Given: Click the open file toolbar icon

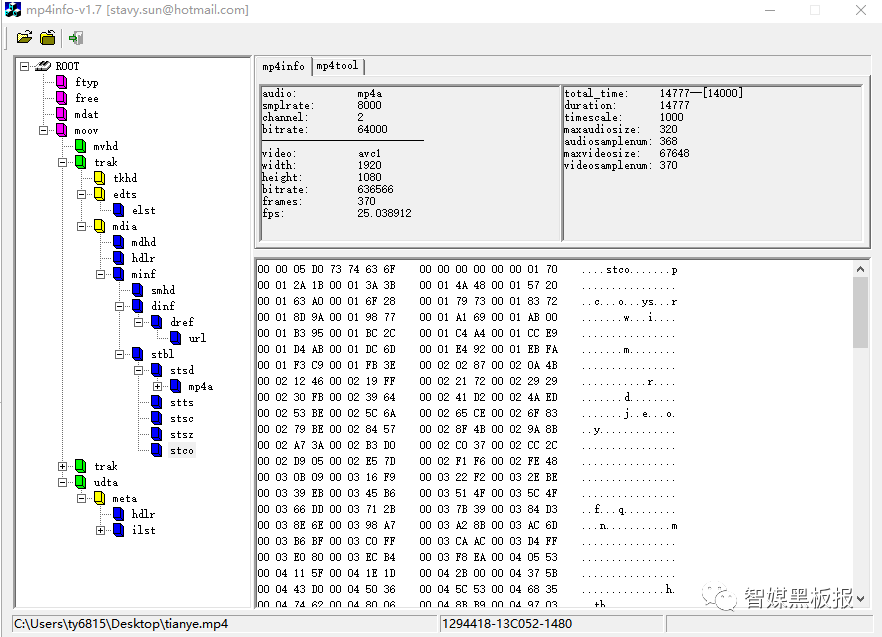Looking at the screenshot, I should click(24, 38).
